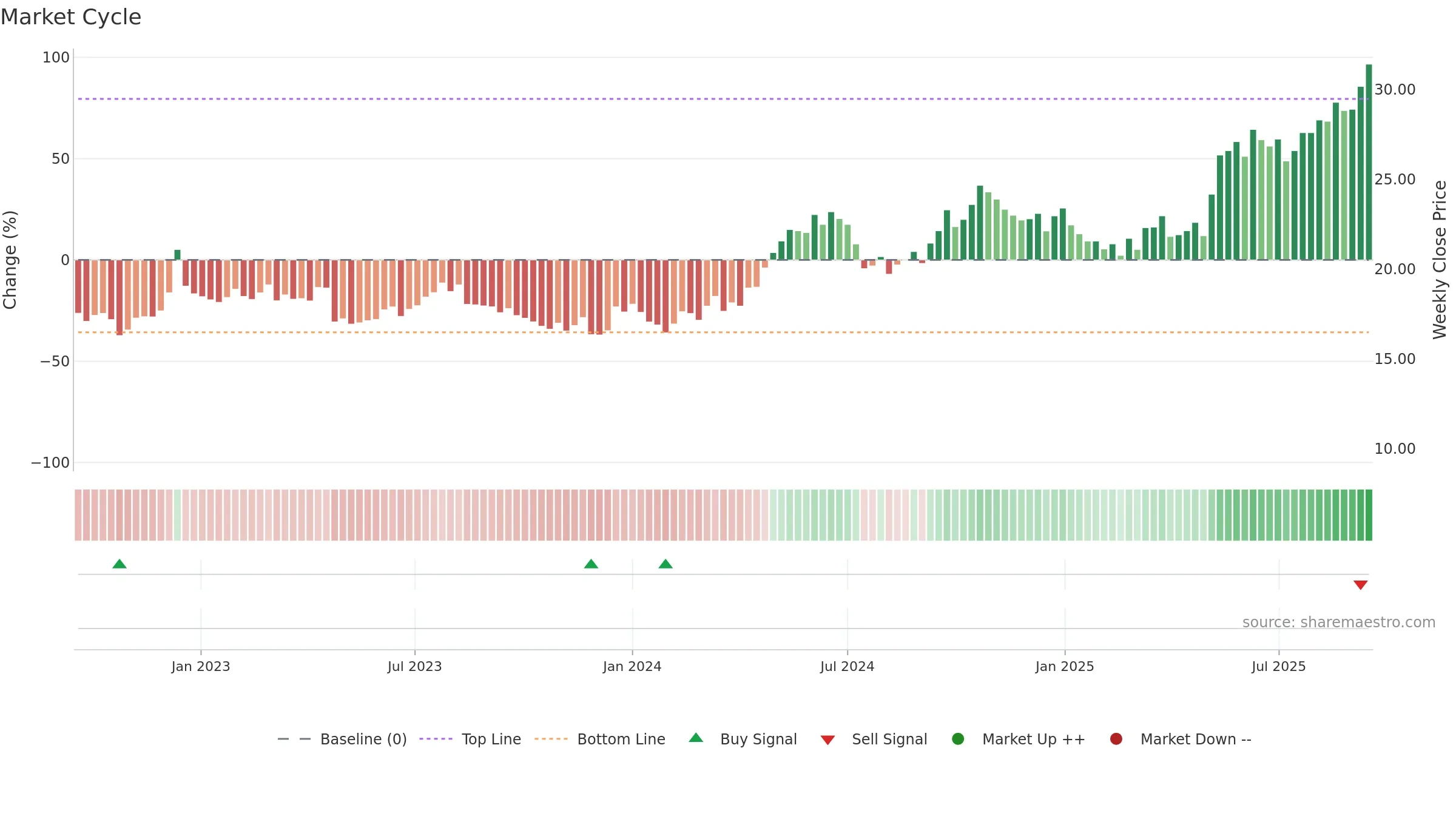Click the Jan 2025 axis label
1456x819 pixels.
click(x=1065, y=667)
